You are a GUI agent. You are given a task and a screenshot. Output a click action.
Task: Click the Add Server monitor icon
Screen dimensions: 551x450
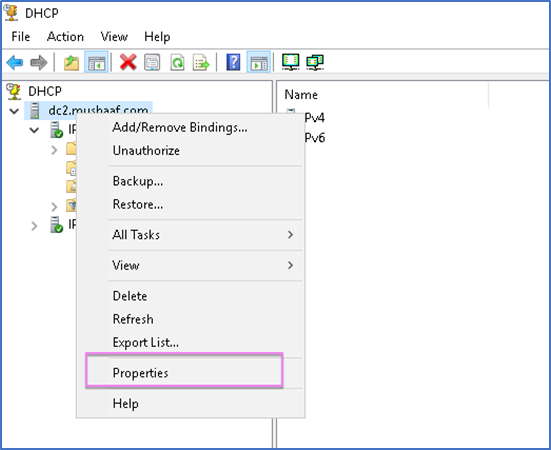pyautogui.click(x=291, y=62)
